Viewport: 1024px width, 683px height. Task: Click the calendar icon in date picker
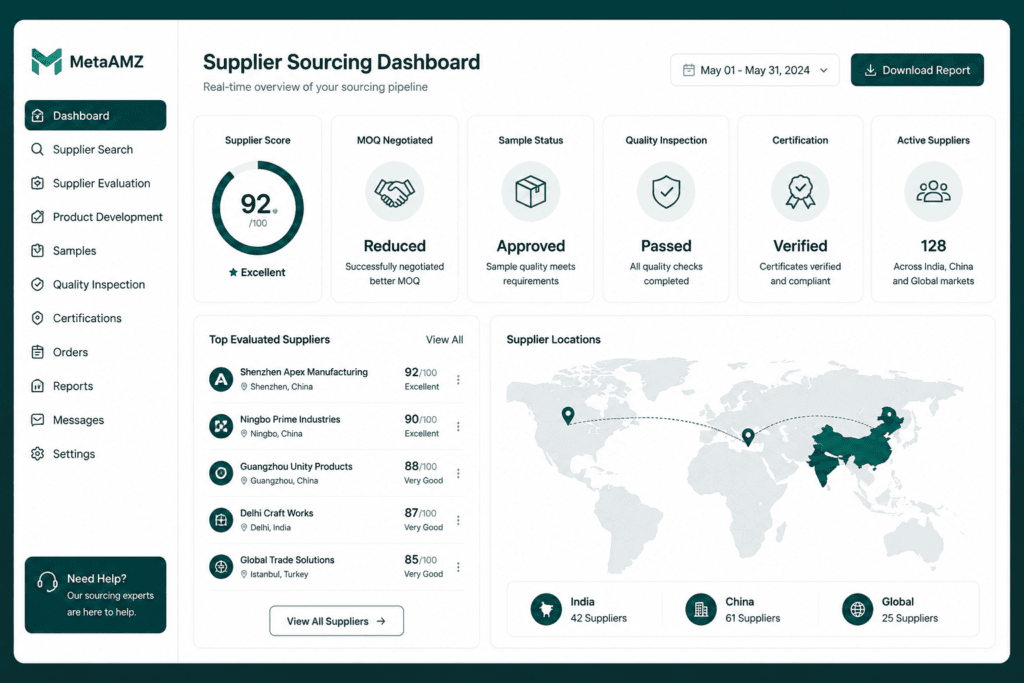(x=688, y=70)
